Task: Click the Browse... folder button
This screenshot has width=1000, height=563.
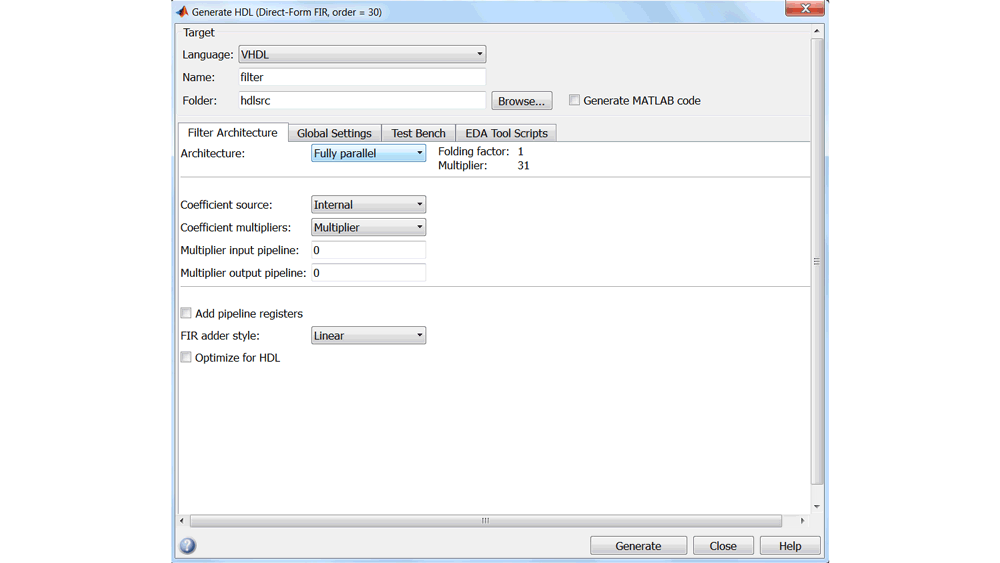Action: click(521, 101)
